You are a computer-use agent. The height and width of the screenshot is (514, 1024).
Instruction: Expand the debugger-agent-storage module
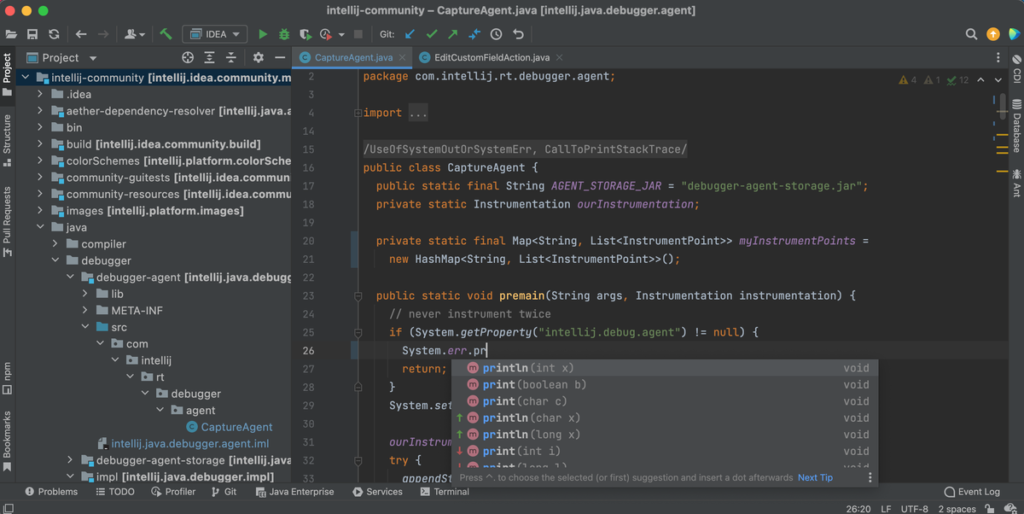71,460
